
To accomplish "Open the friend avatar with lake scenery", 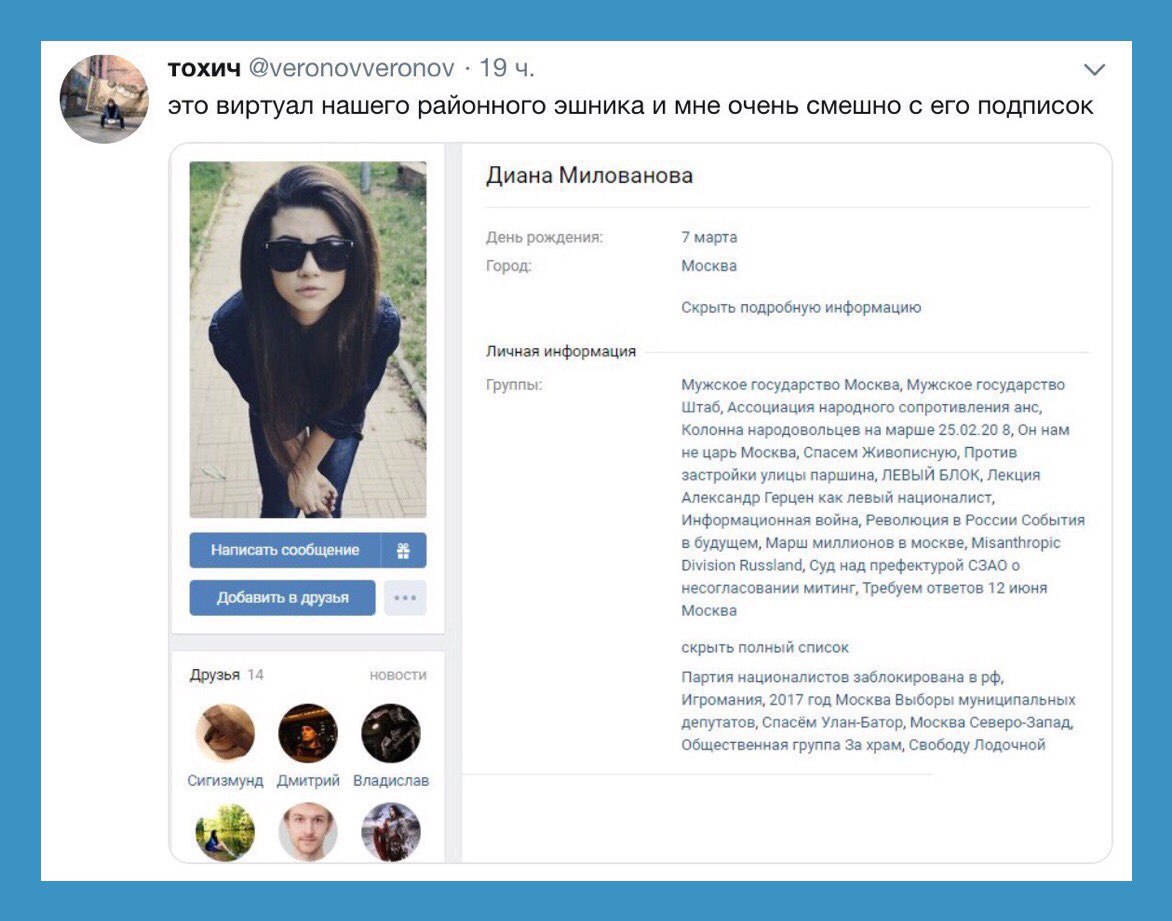I will (x=225, y=832).
